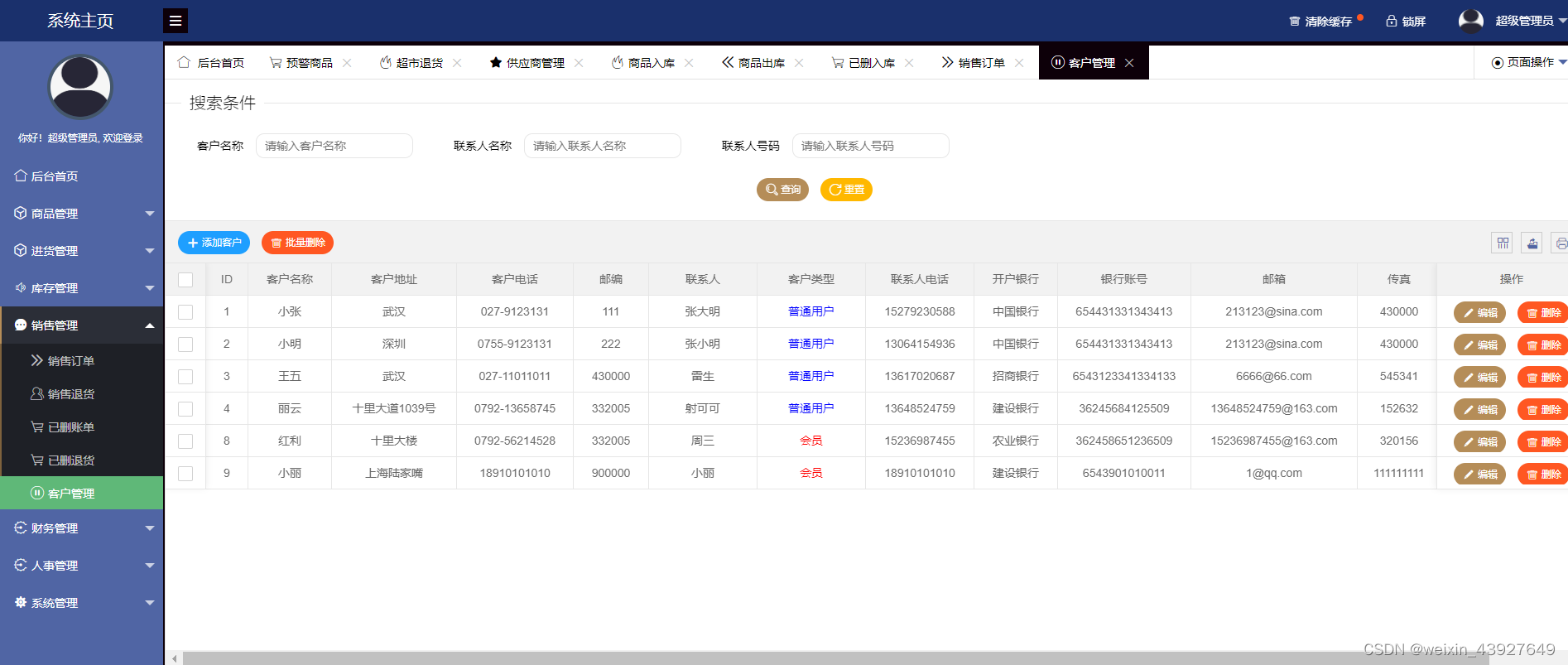
Task: Click the export table icon
Action: pyautogui.click(x=1532, y=243)
